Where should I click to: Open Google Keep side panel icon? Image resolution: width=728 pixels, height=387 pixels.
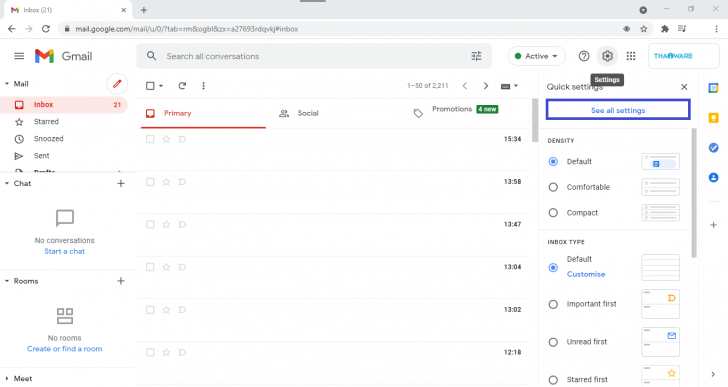(x=713, y=118)
